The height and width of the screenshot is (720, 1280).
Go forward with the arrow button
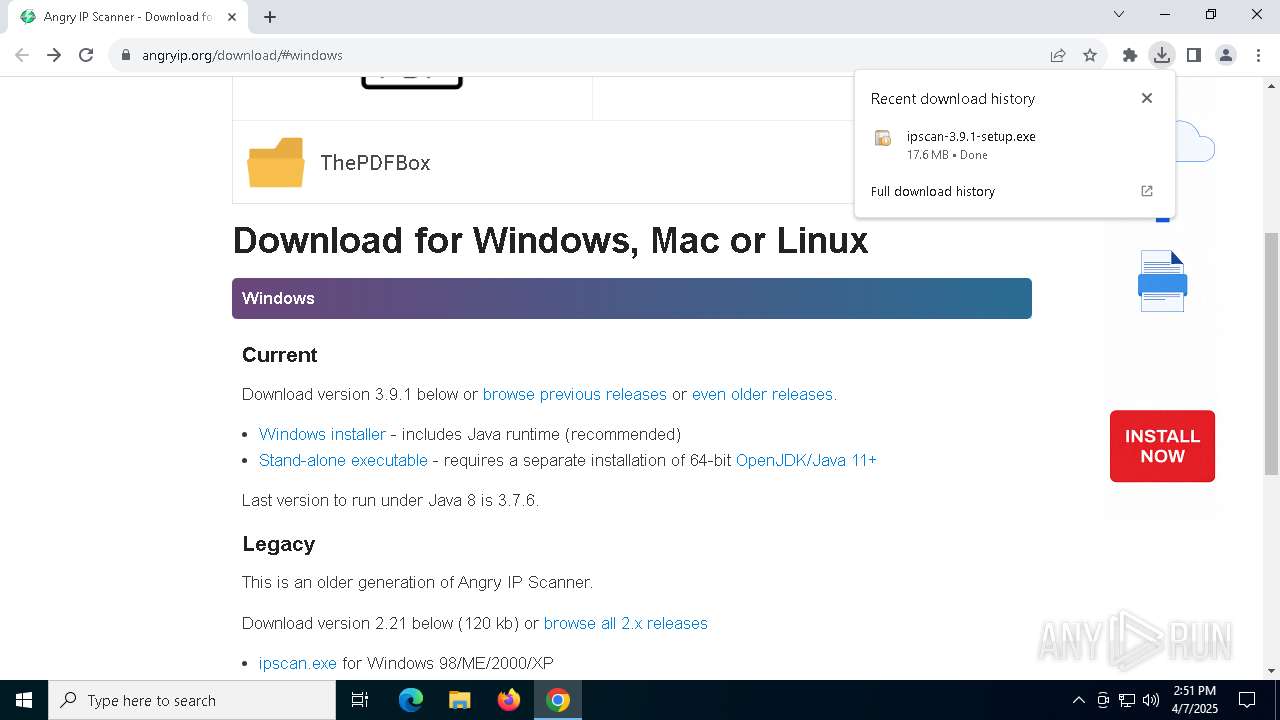(x=54, y=55)
